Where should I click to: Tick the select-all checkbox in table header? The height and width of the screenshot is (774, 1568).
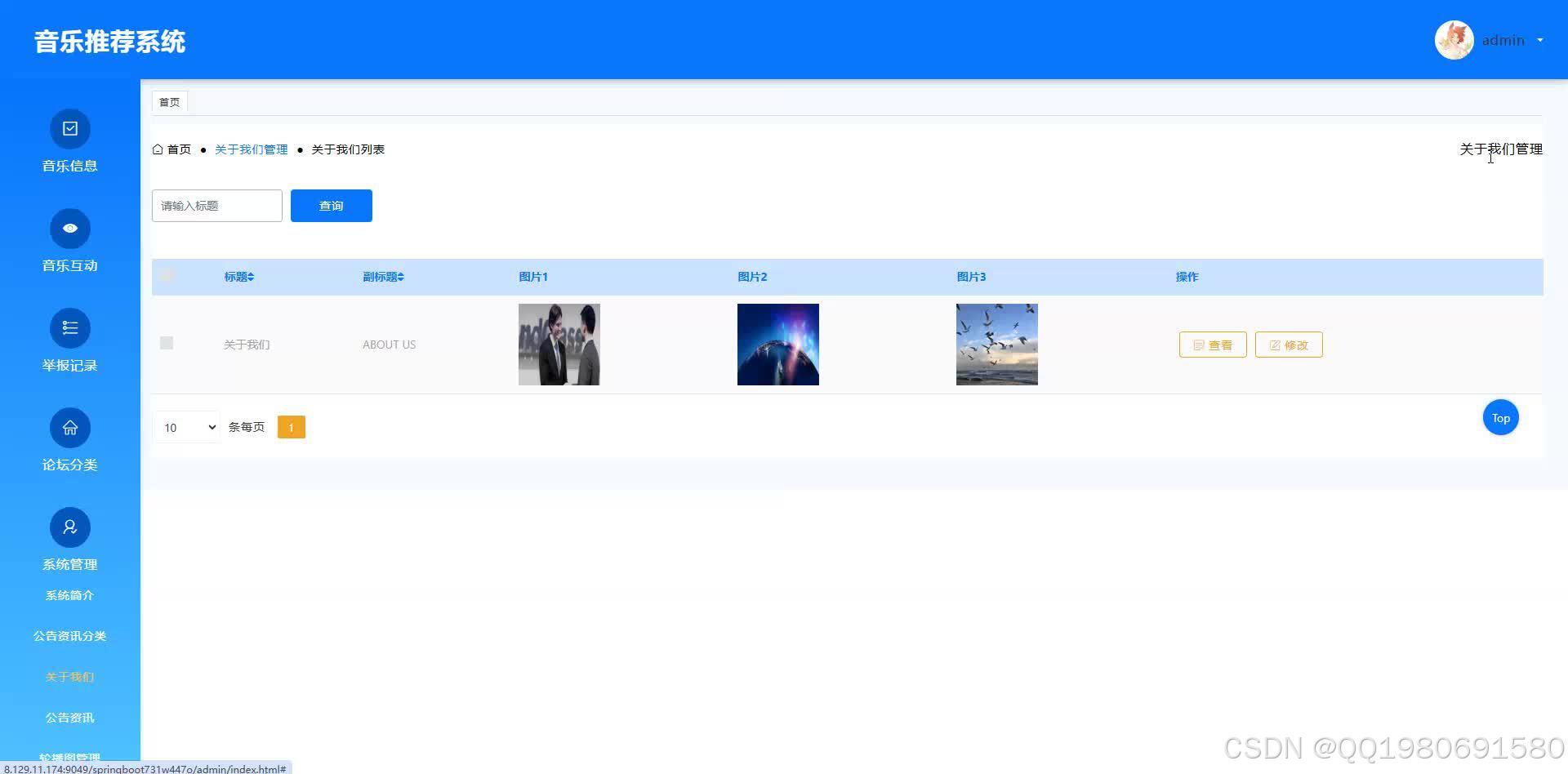point(167,275)
